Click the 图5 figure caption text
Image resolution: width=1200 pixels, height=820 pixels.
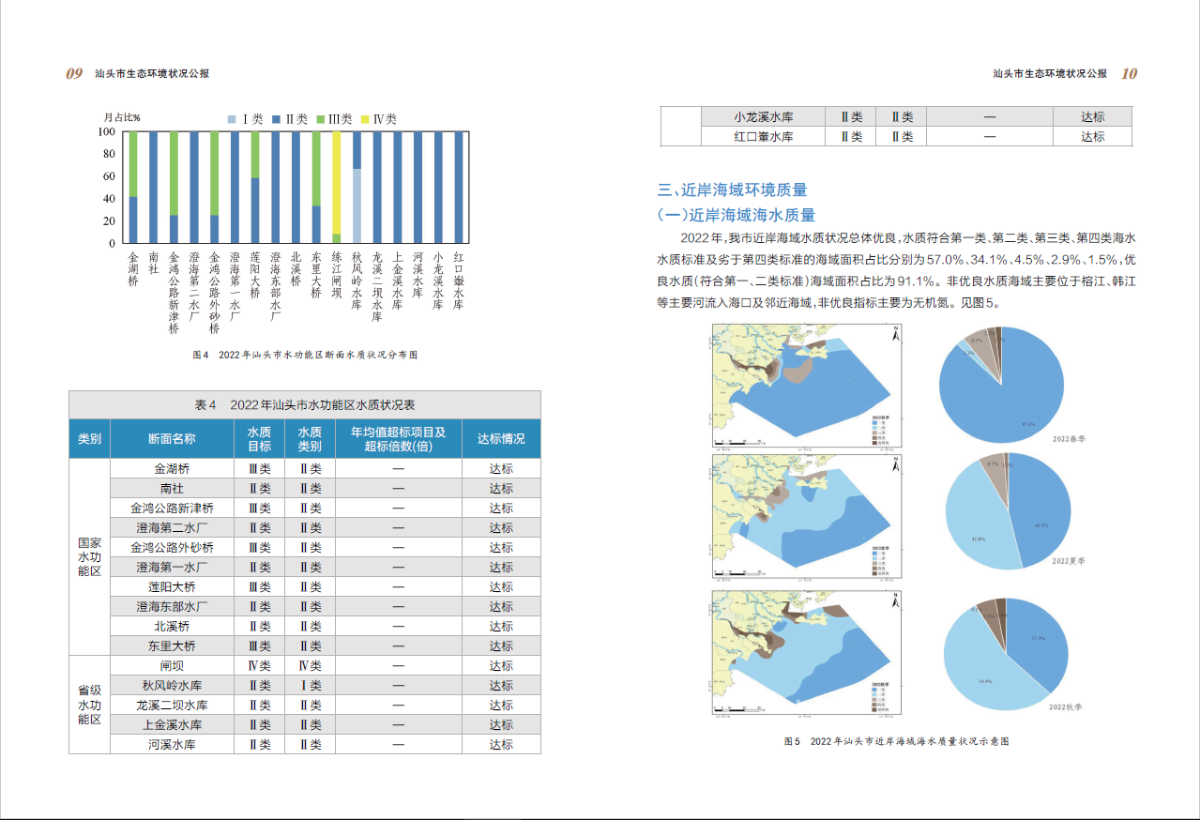pos(895,742)
